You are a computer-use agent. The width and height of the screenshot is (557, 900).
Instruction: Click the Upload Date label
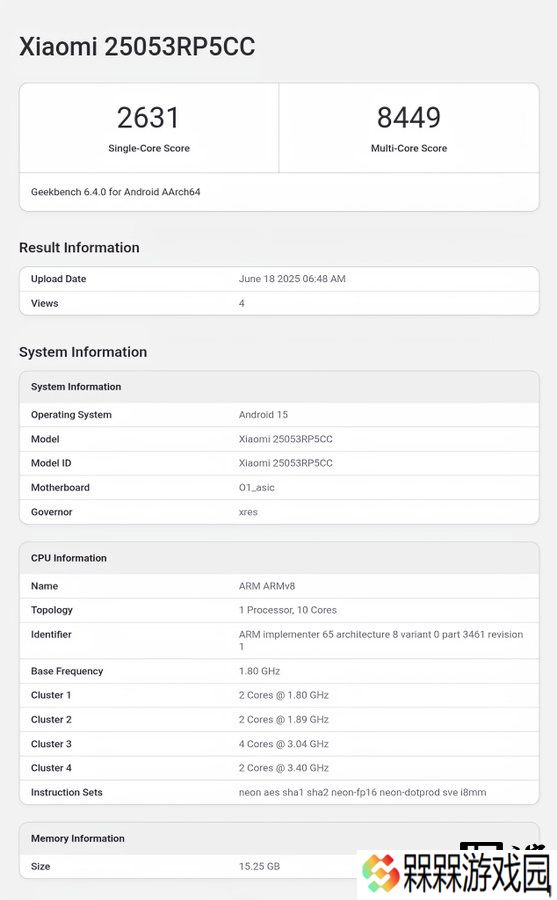(x=59, y=279)
